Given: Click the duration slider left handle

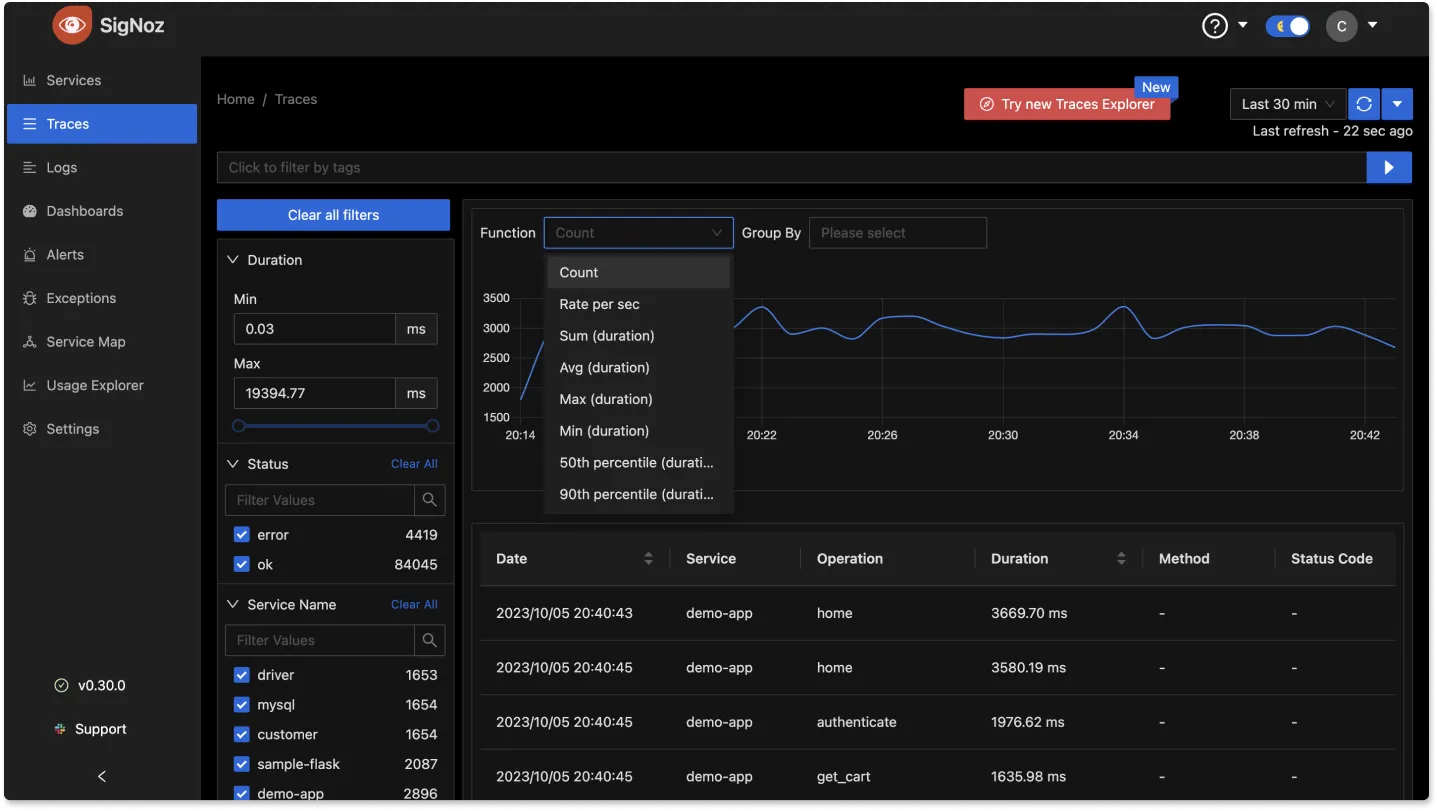Looking at the screenshot, I should 238,426.
